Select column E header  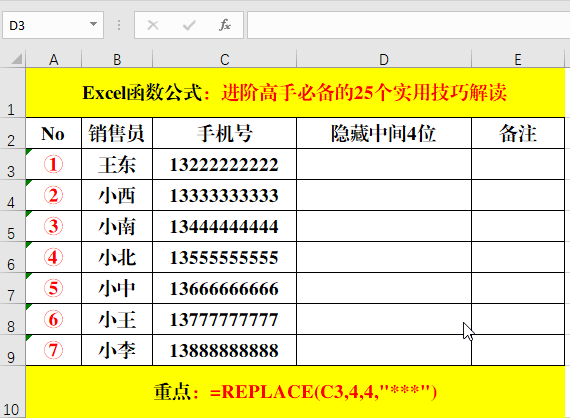tap(518, 59)
